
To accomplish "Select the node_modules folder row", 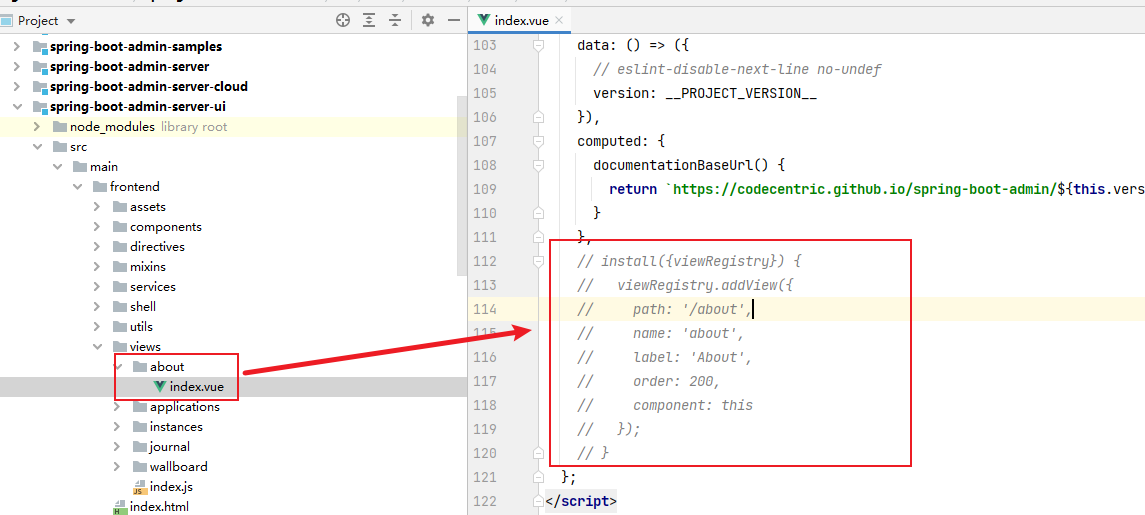I will pos(233,127).
